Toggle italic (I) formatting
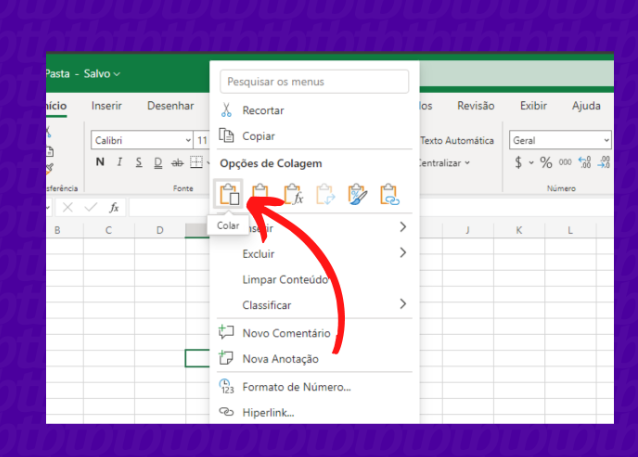This screenshot has width=638, height=457. [x=120, y=163]
